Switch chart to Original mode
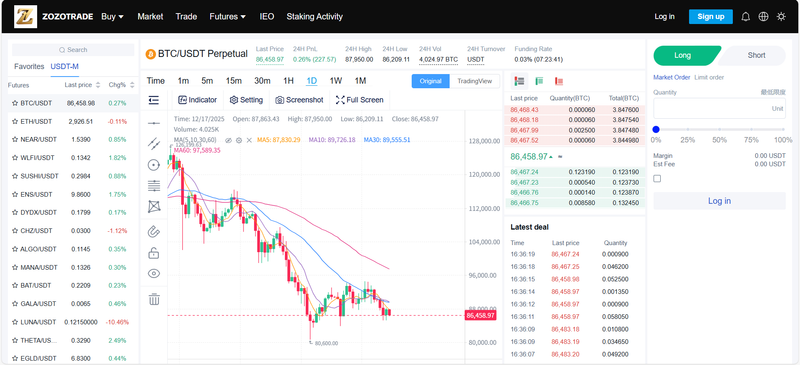Image resolution: width=800 pixels, height=365 pixels. [x=431, y=81]
